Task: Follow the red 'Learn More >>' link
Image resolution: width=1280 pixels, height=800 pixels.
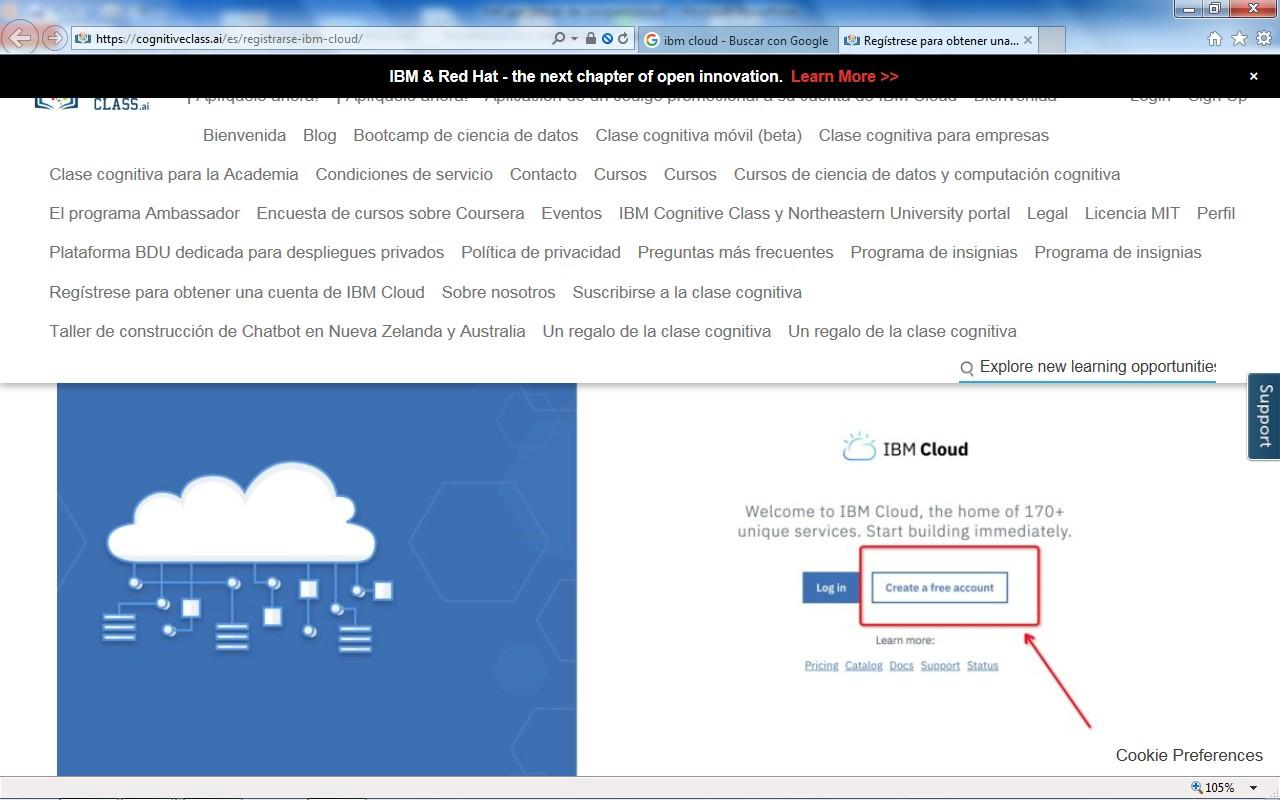Action: pos(844,76)
